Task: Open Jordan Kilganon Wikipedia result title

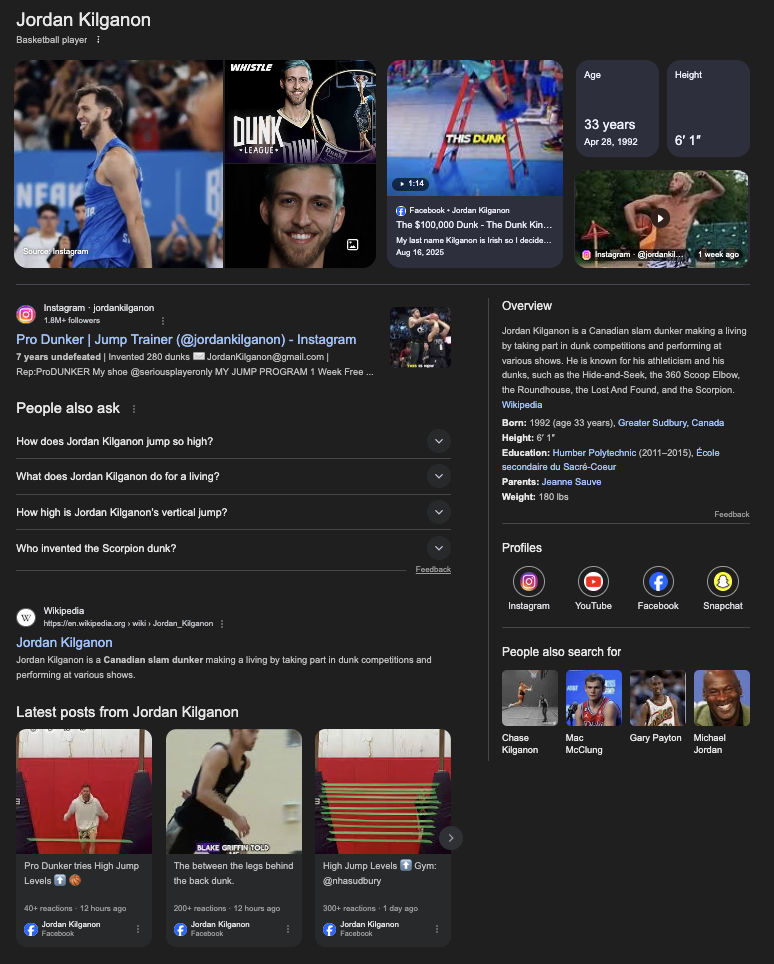Action: click(64, 642)
